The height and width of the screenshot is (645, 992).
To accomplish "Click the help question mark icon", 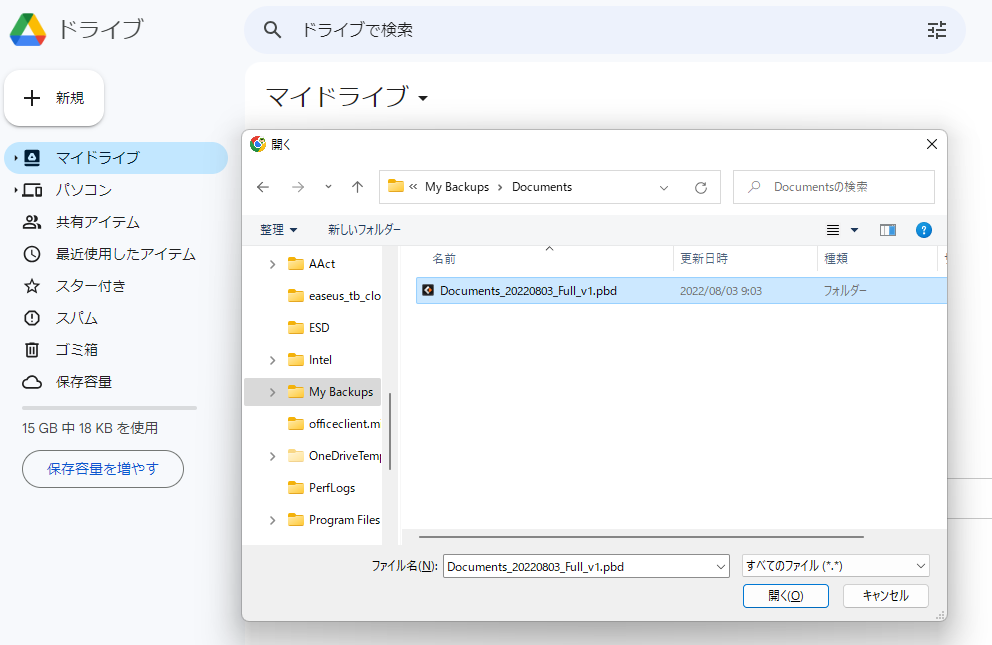I will pos(923,229).
